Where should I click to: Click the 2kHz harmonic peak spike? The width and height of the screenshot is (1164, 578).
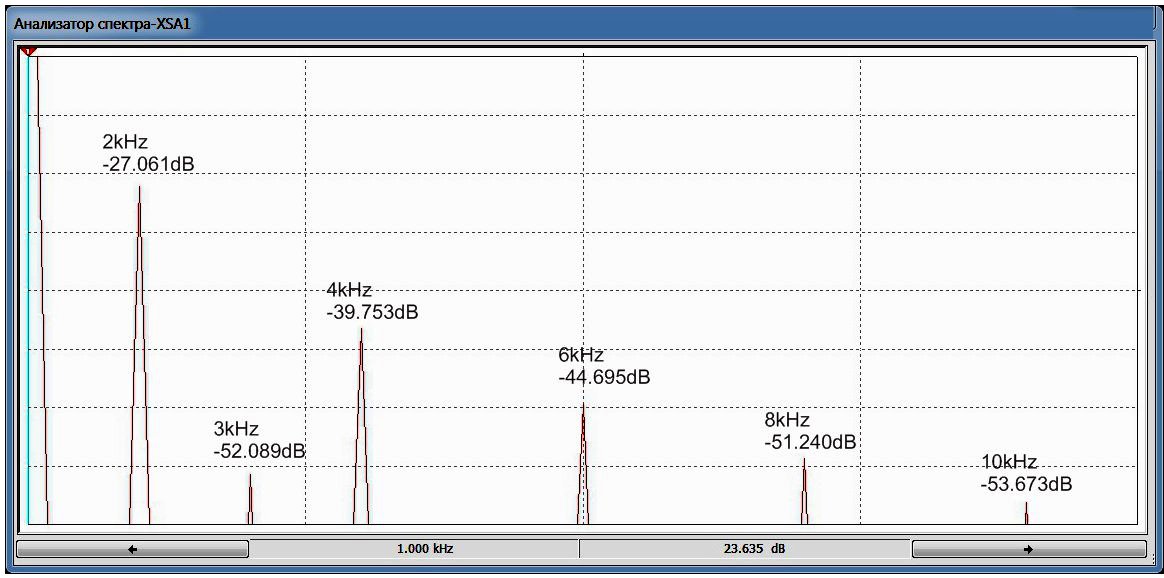140,355
